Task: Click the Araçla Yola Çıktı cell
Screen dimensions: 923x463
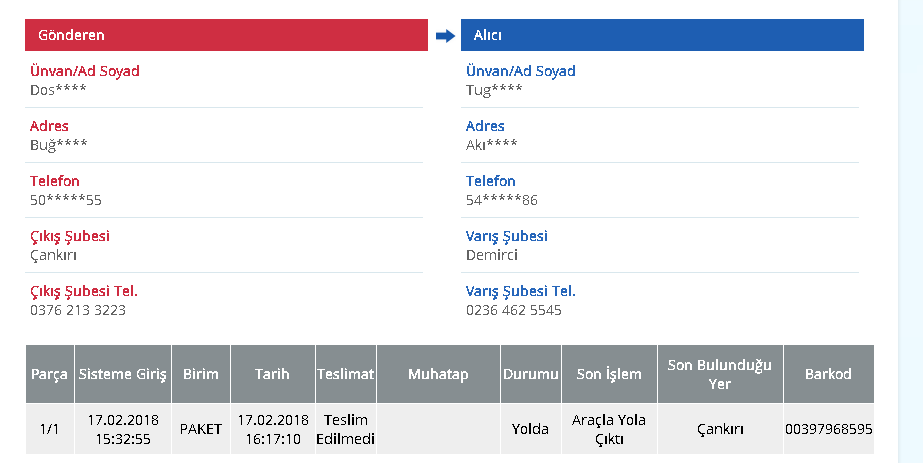Action: point(609,429)
